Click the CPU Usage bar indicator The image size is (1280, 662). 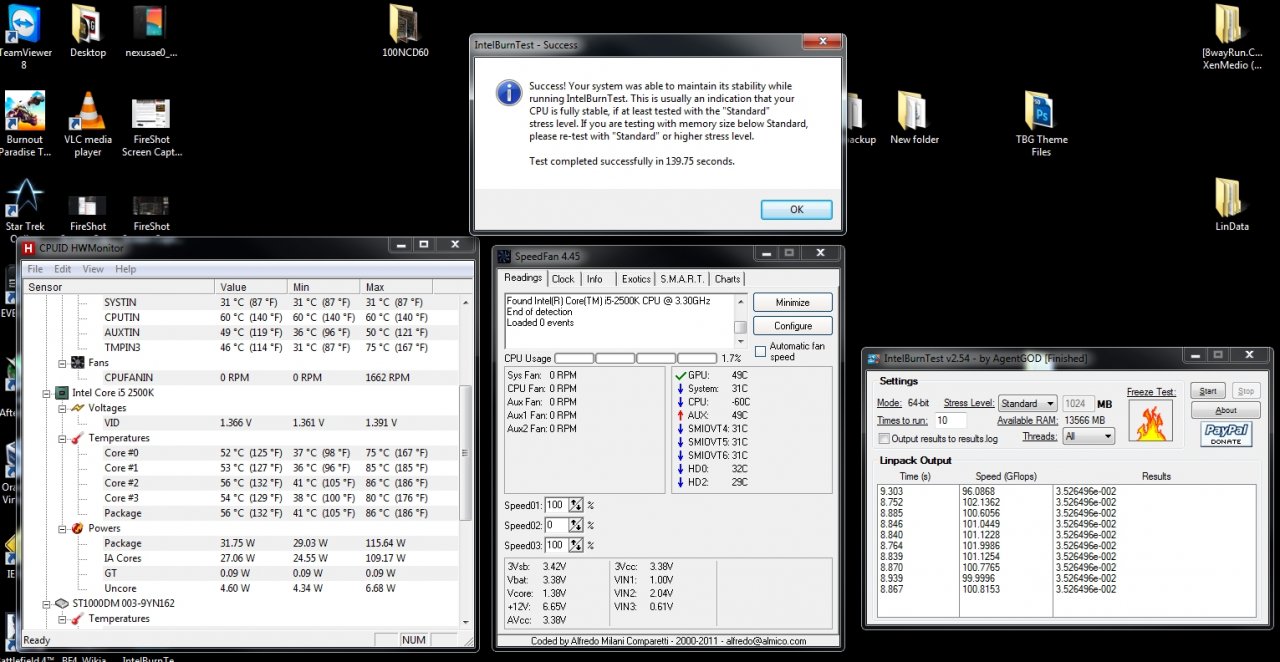coord(635,358)
